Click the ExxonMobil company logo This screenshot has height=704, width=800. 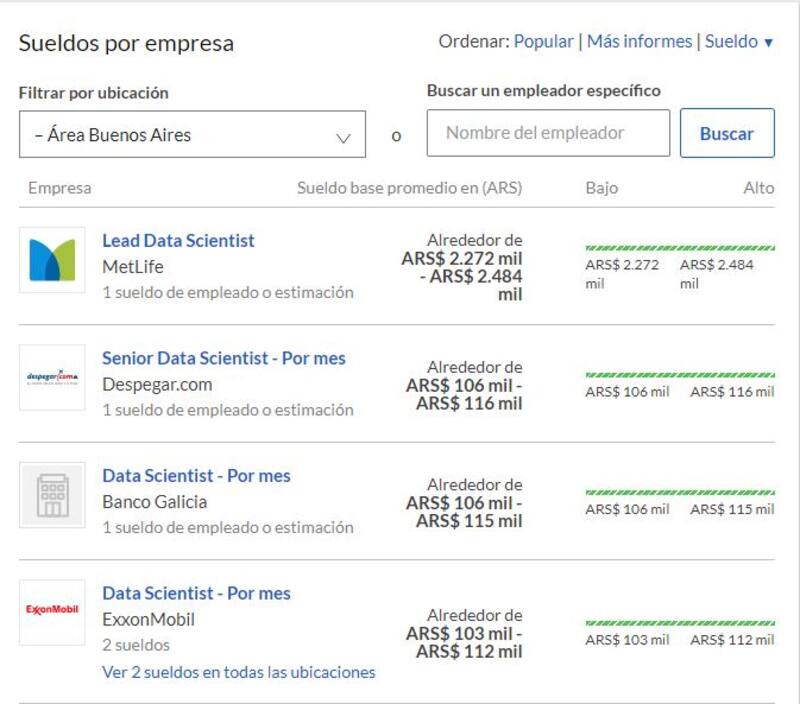(x=52, y=612)
